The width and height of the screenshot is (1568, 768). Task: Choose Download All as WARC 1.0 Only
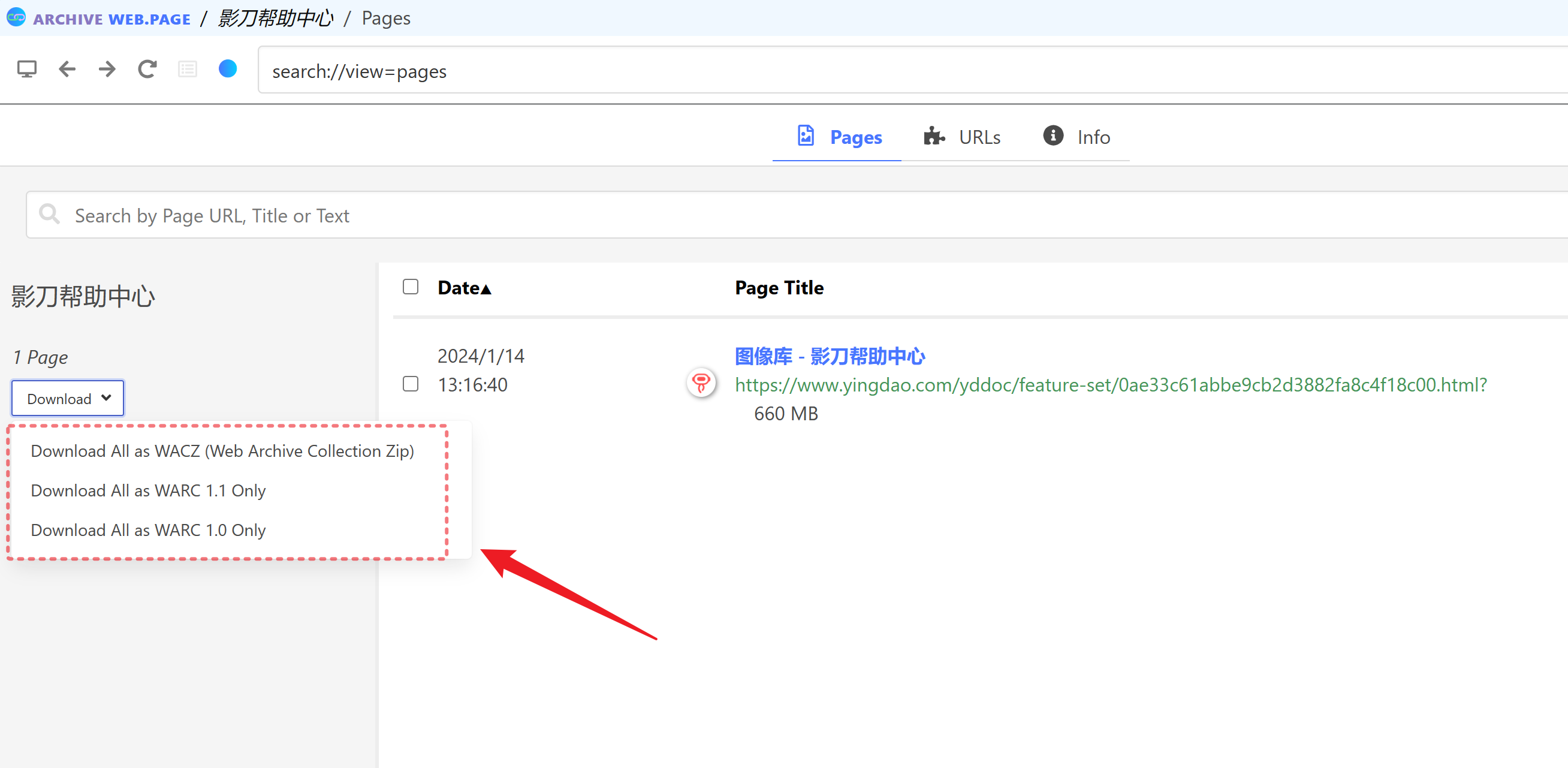pos(148,530)
